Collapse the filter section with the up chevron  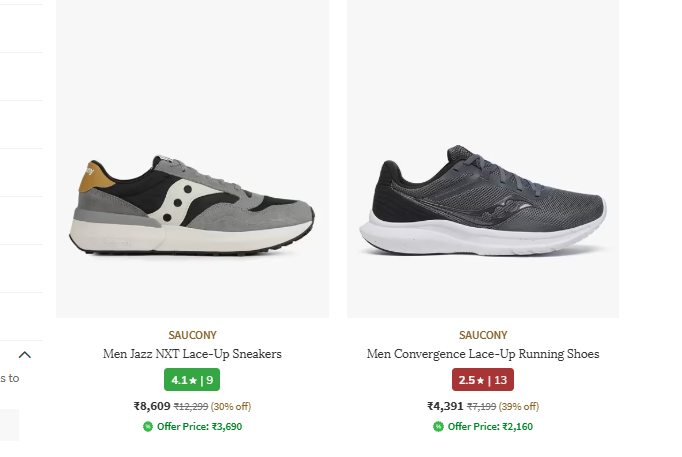pyautogui.click(x=25, y=354)
